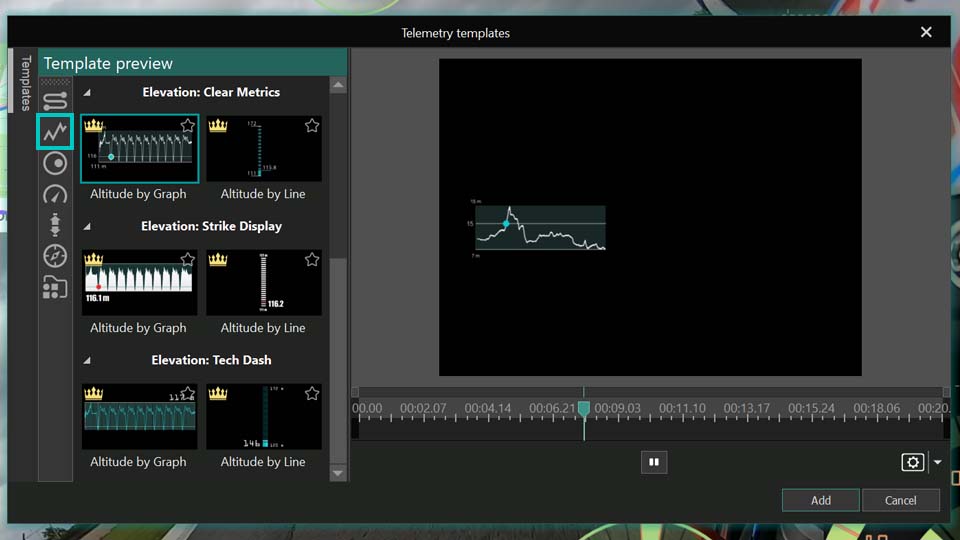Click the timeline playhead marker
This screenshot has height=540, width=960.
(583, 409)
